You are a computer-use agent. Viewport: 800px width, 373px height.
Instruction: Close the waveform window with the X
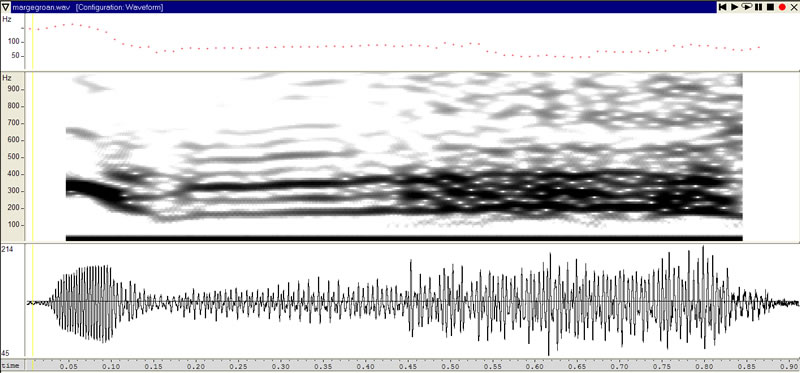click(793, 7)
